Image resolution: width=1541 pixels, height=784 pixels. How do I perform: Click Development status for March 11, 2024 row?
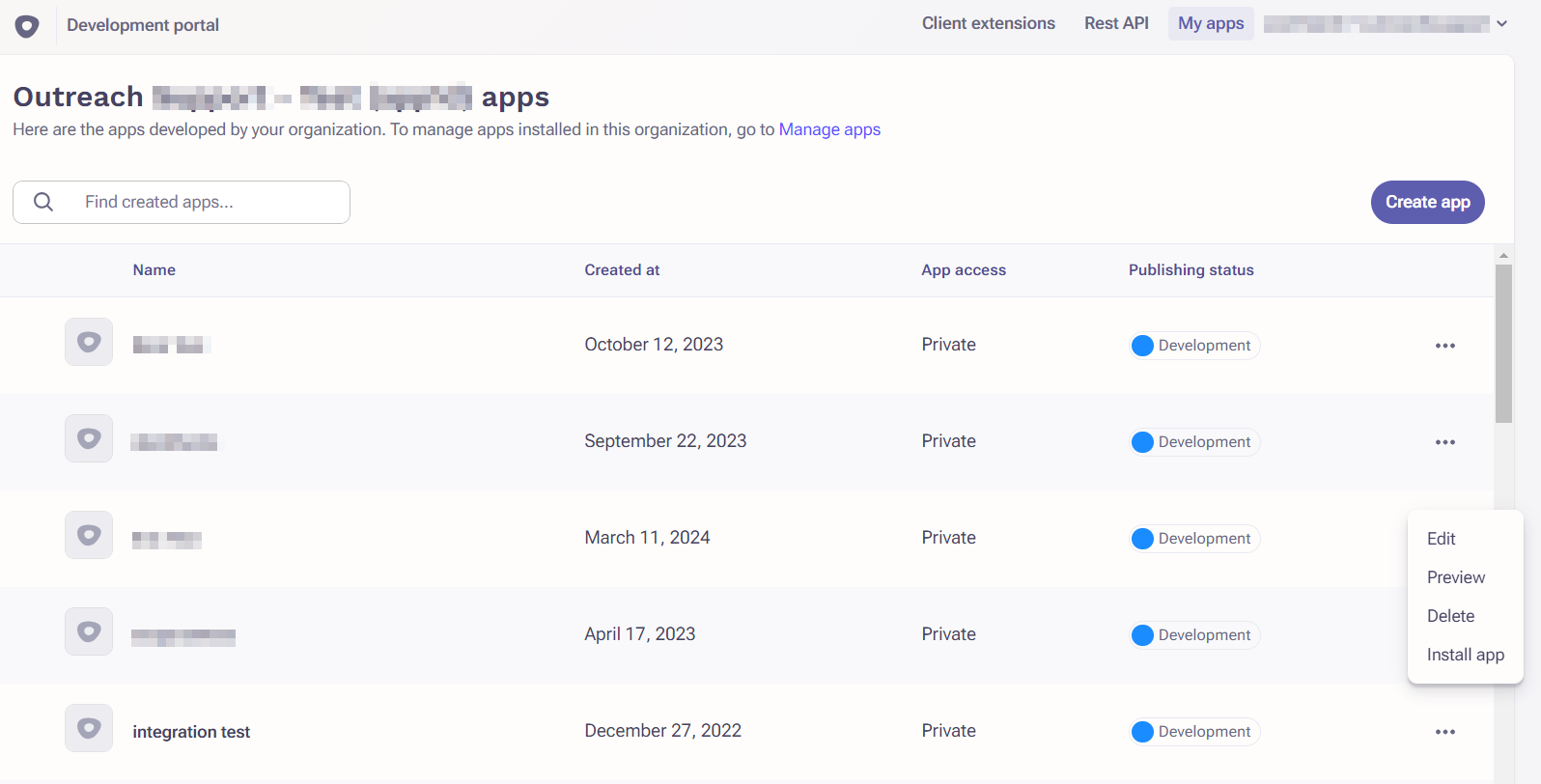click(1195, 539)
